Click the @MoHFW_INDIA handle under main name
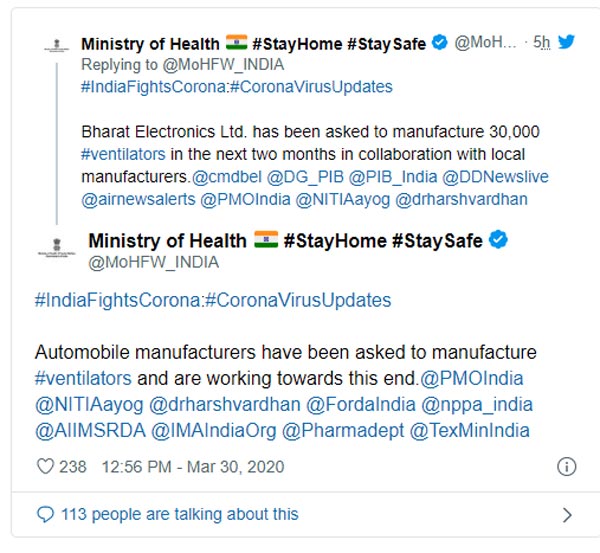Viewport: 600px width, 553px height. click(x=153, y=263)
